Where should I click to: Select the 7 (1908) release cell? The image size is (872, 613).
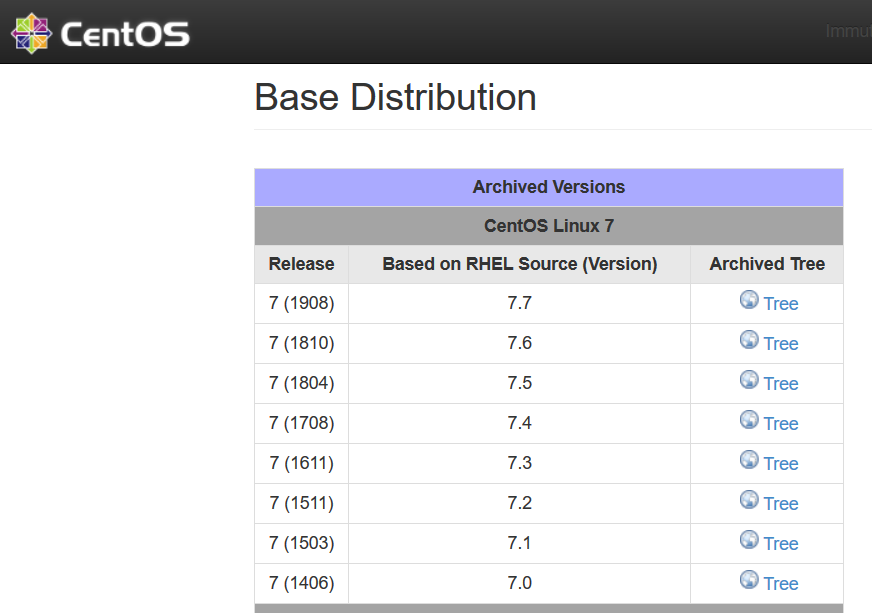(x=301, y=304)
